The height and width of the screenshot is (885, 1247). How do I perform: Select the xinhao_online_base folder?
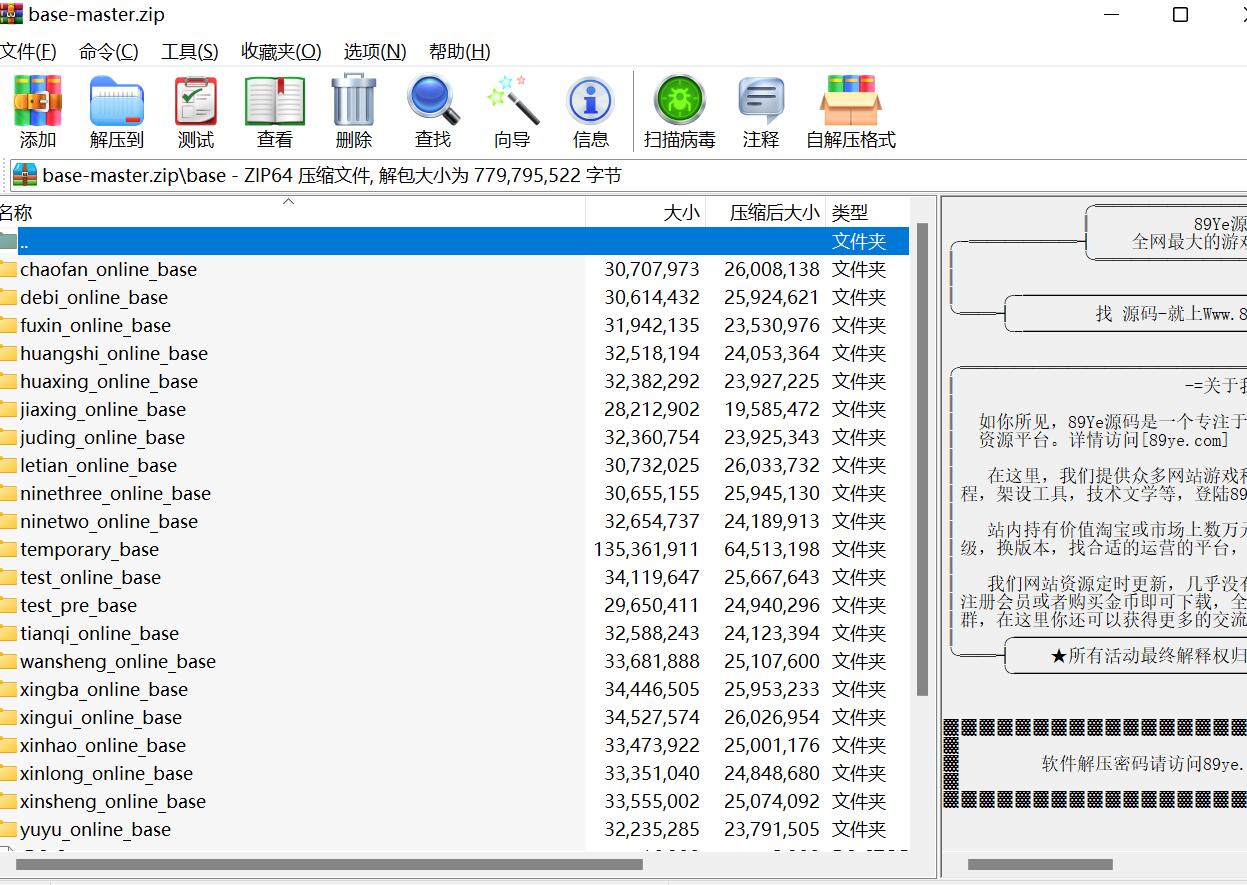coord(454,745)
